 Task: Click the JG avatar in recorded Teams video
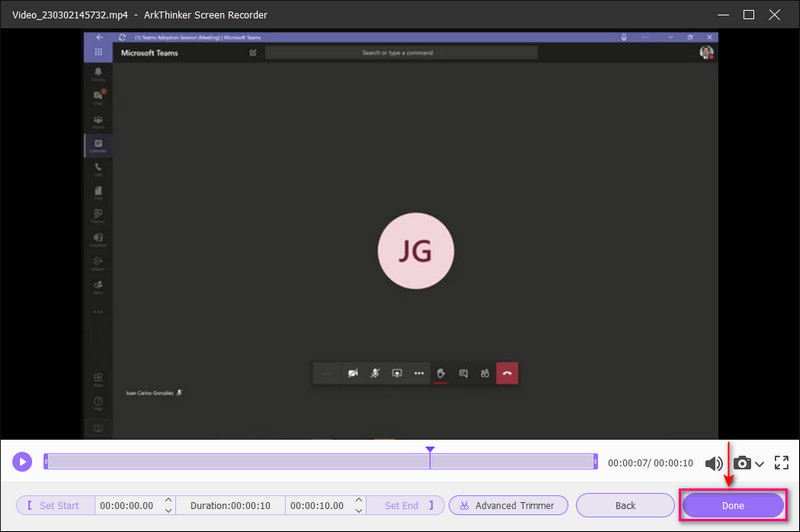[416, 251]
